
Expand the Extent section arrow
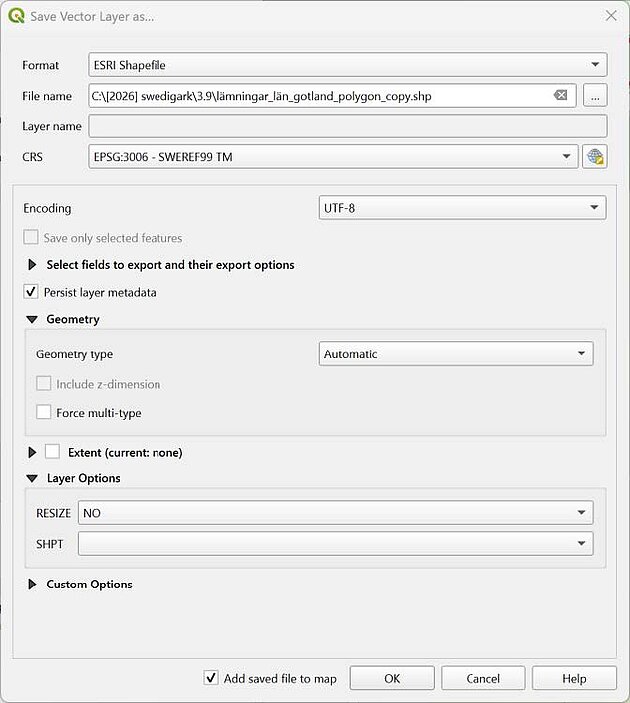pos(32,452)
